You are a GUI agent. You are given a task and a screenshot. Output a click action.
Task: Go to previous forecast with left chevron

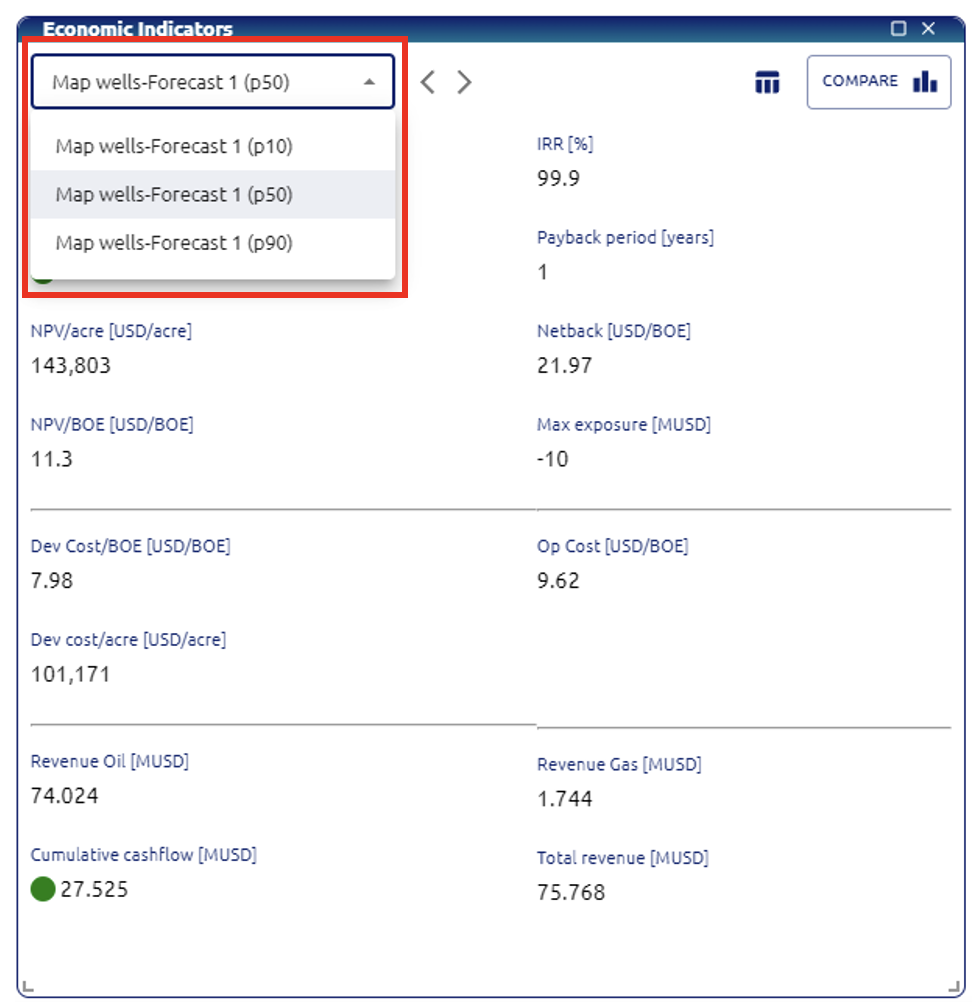point(428,82)
